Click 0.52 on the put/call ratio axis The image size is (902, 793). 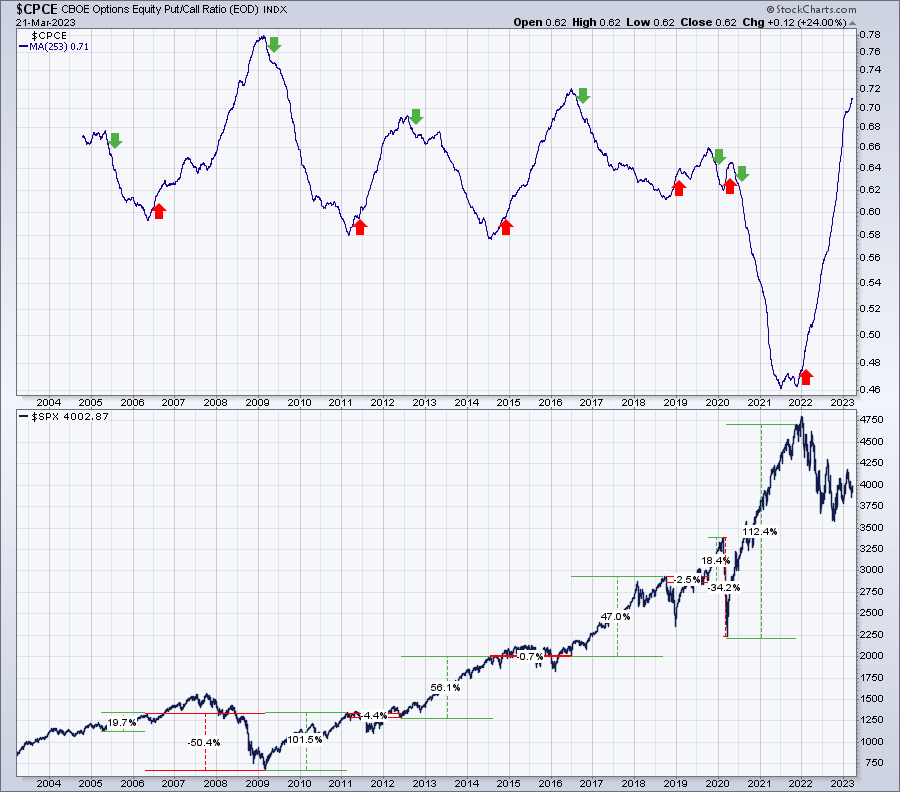pyautogui.click(x=870, y=308)
